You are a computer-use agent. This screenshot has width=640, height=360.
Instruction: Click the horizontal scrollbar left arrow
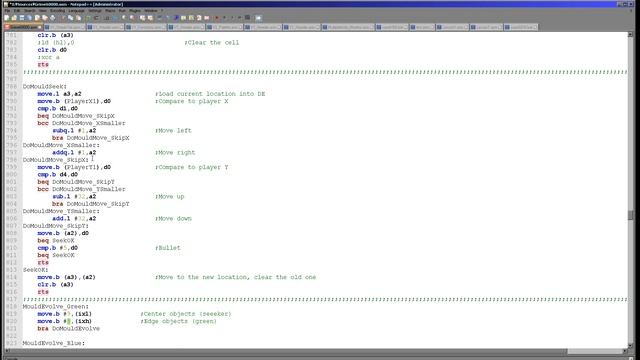point(7,351)
